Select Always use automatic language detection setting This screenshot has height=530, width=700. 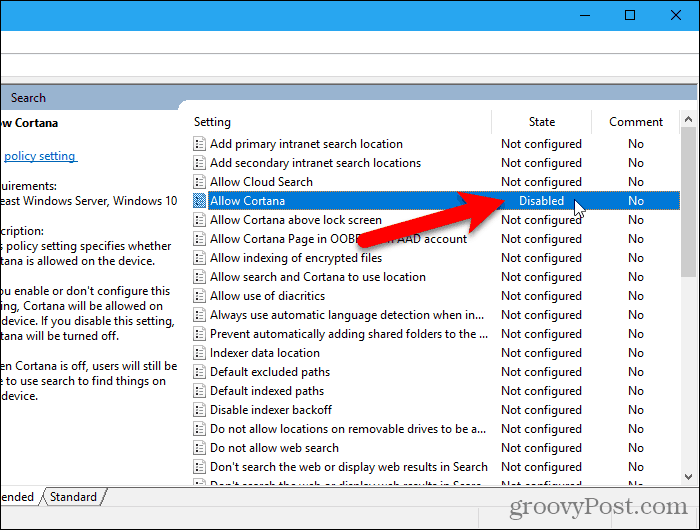[x=347, y=315]
